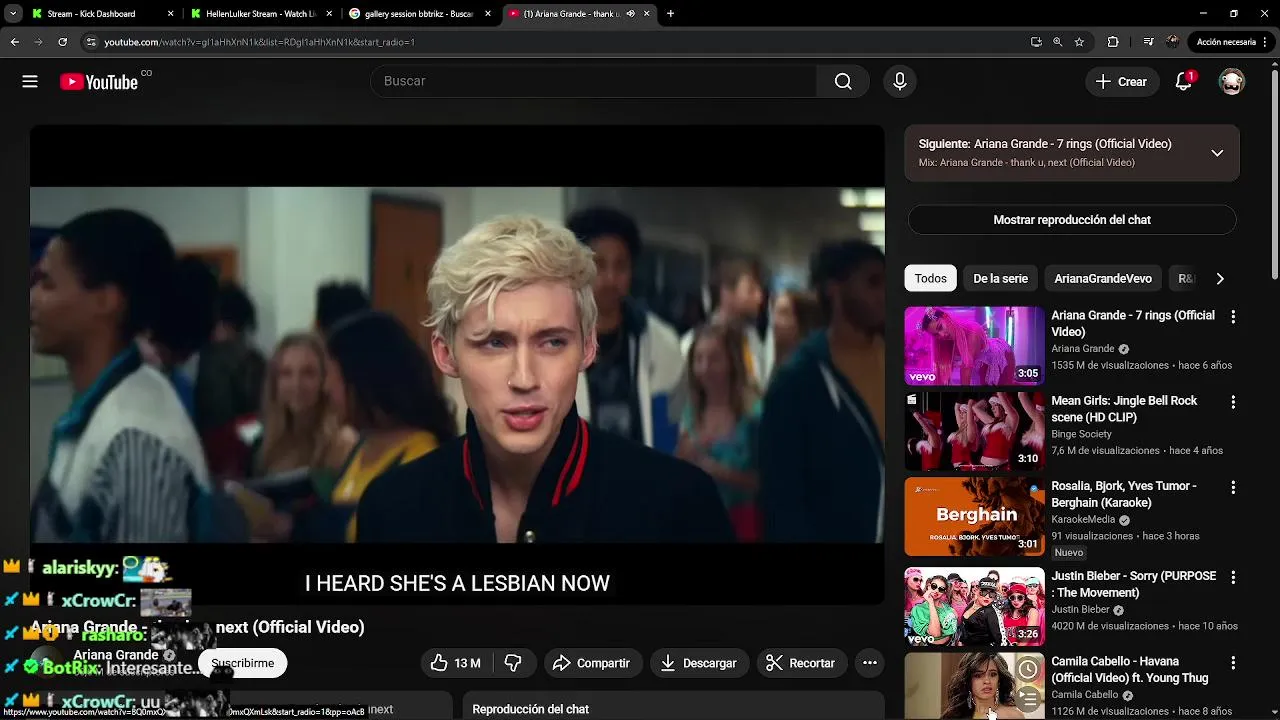The width and height of the screenshot is (1280, 720).
Task: Open the YouTube account avatar menu
Action: pyautogui.click(x=1232, y=82)
